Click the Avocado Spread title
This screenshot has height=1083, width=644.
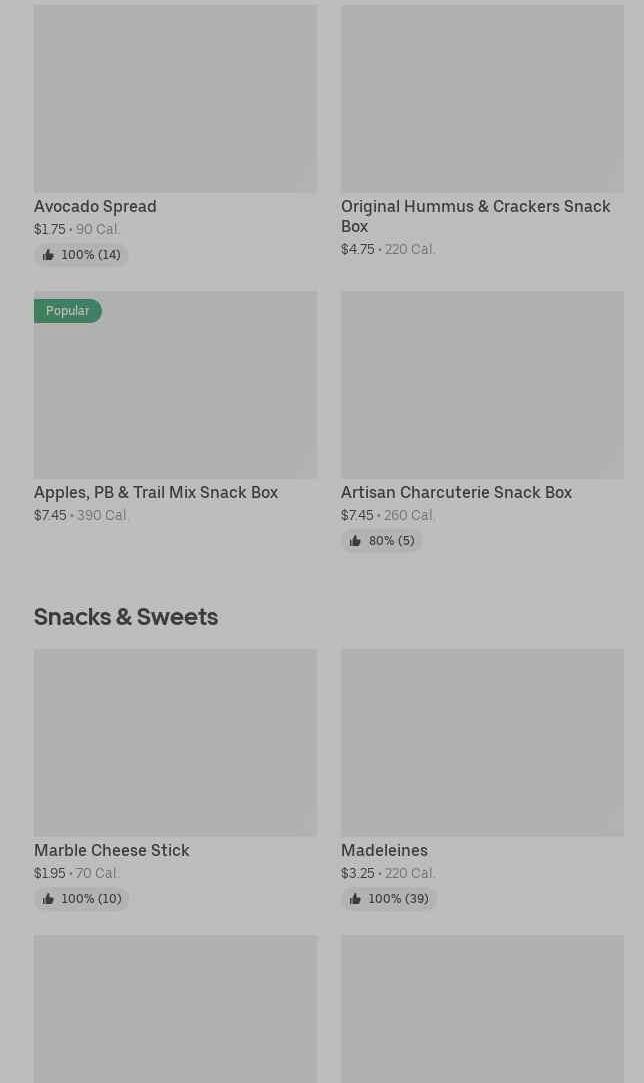(95, 206)
